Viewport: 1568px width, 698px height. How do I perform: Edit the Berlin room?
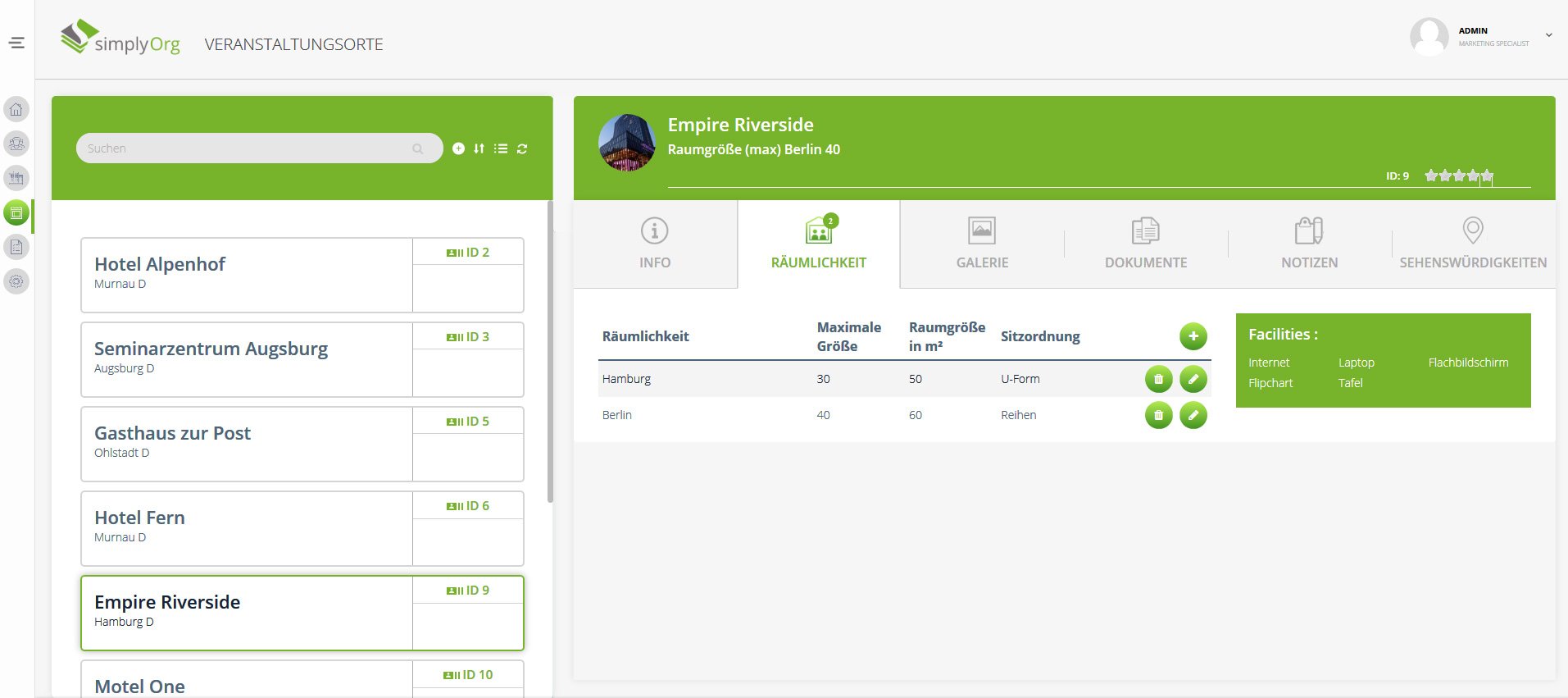(x=1193, y=415)
